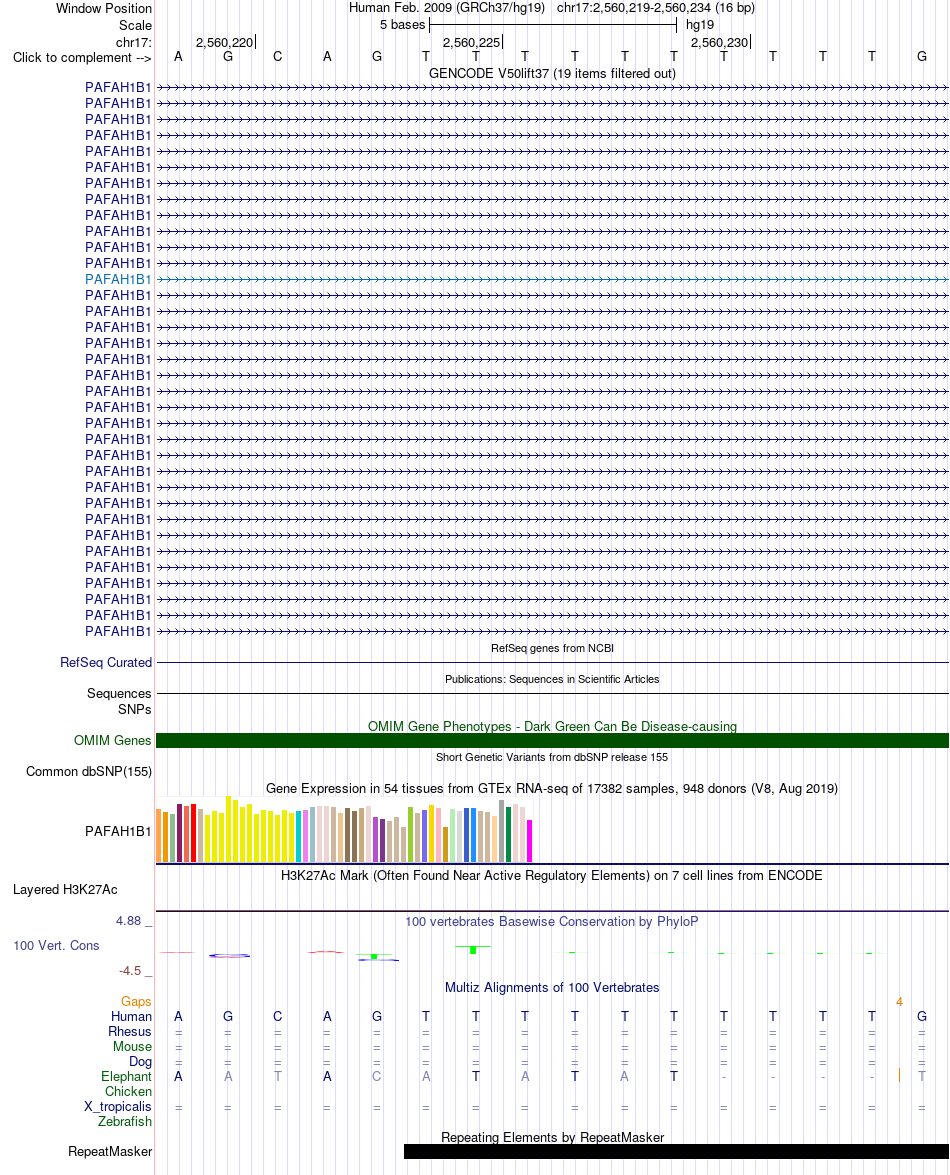Open the OMIM Genes track label
The width and height of the screenshot is (950, 1175).
pos(112,740)
